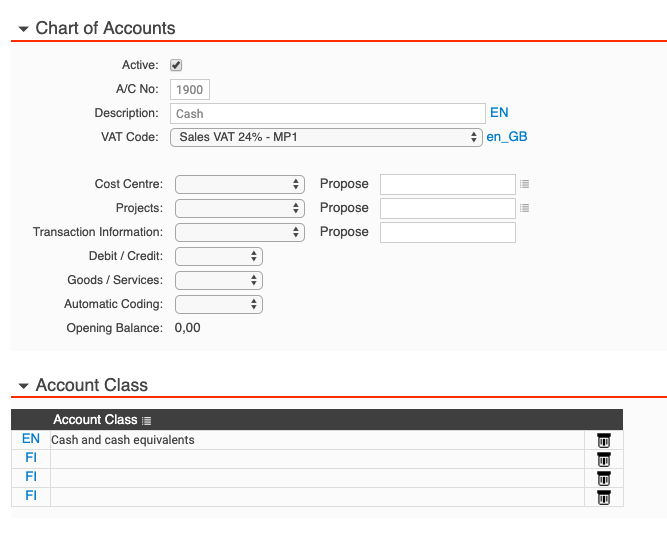Open the Automatic Coding dropdown
The image size is (667, 552).
(x=218, y=304)
